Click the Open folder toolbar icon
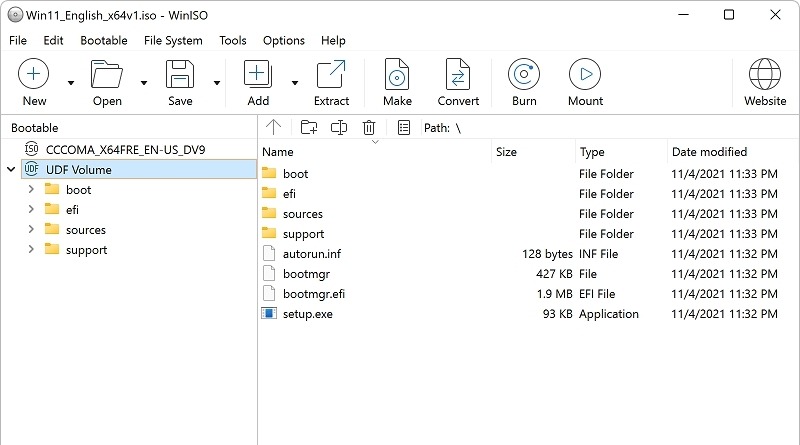The height and width of the screenshot is (445, 800). (107, 75)
